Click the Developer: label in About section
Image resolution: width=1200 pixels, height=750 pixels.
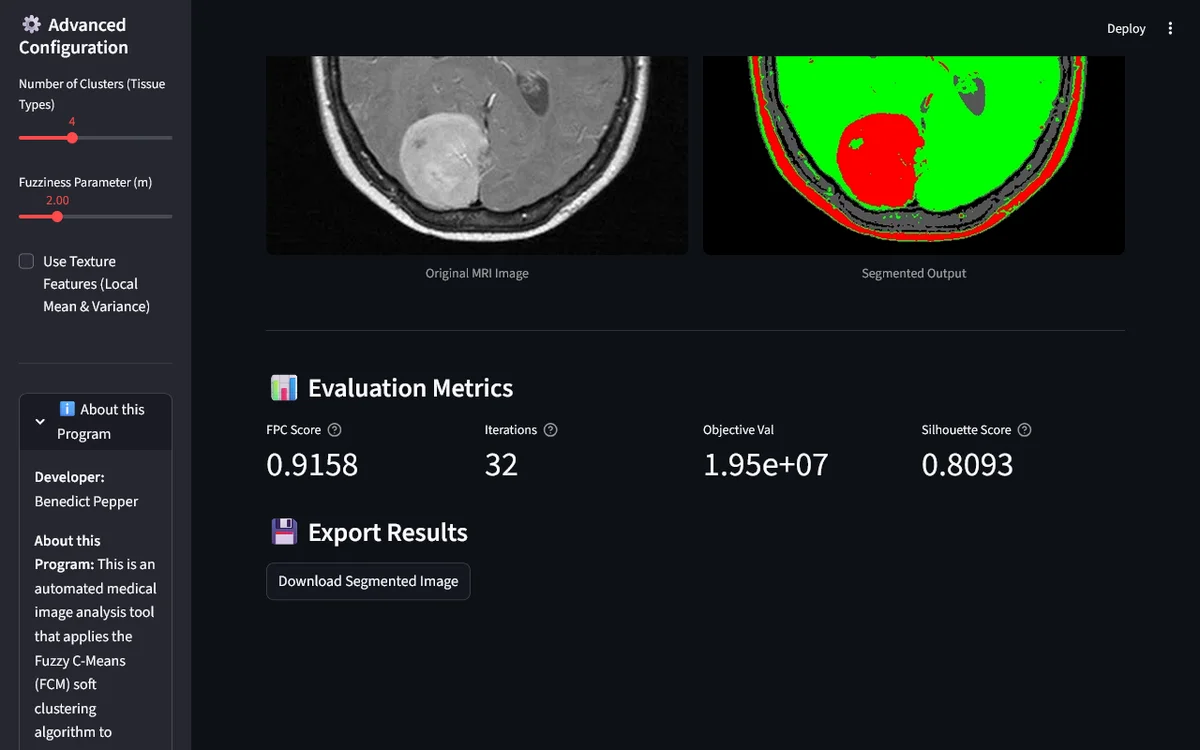click(x=69, y=477)
